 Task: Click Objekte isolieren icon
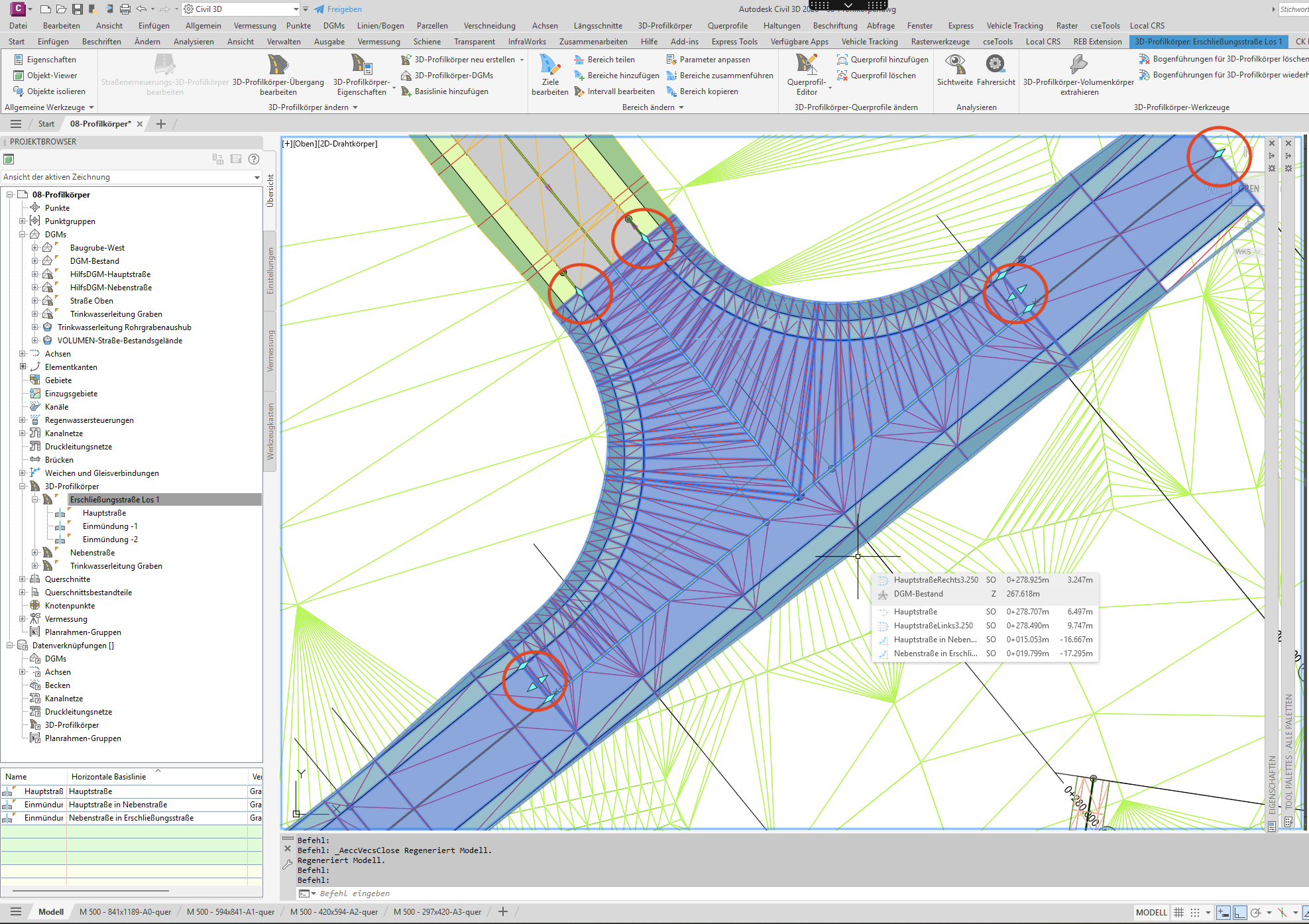pyautogui.click(x=19, y=91)
